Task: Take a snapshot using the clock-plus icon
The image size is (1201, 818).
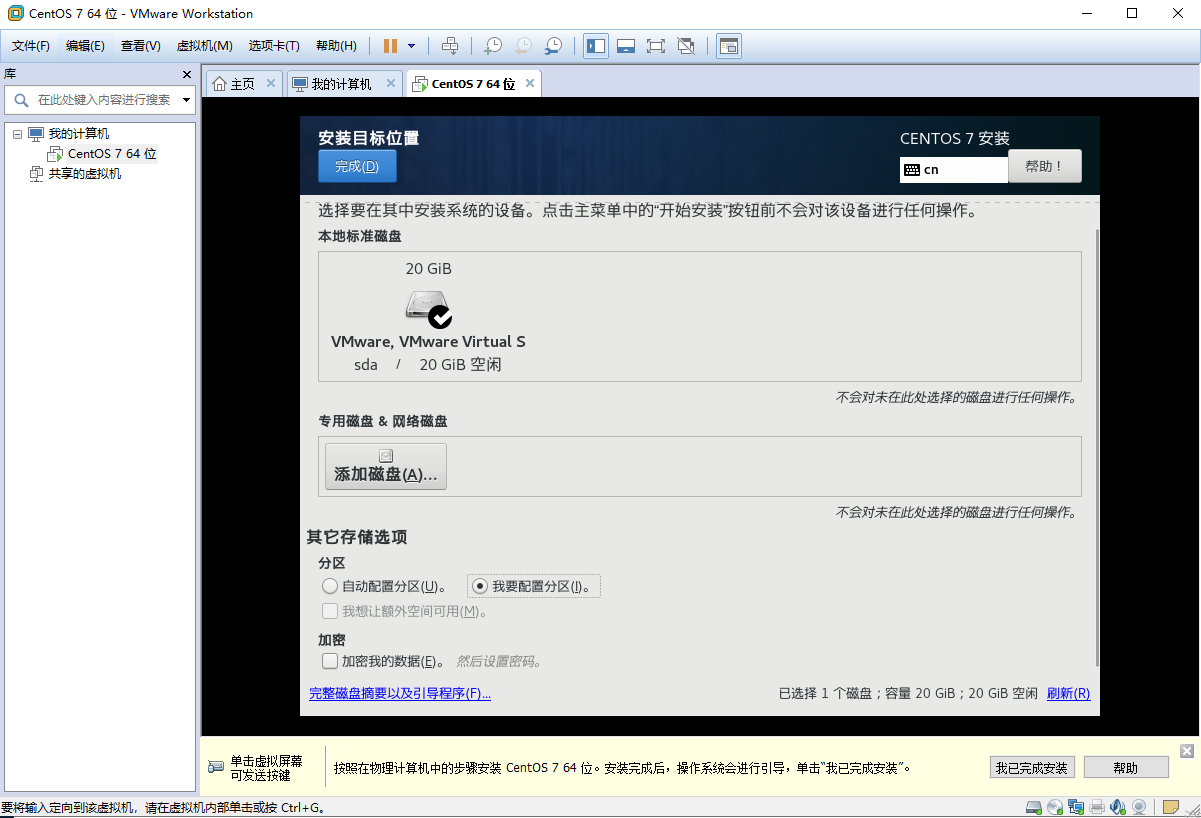Action: click(492, 46)
